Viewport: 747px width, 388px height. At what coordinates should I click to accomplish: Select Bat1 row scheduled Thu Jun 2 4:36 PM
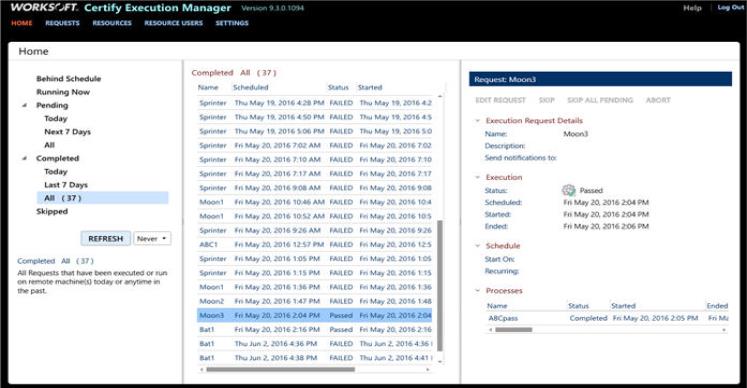pyautogui.click(x=315, y=344)
